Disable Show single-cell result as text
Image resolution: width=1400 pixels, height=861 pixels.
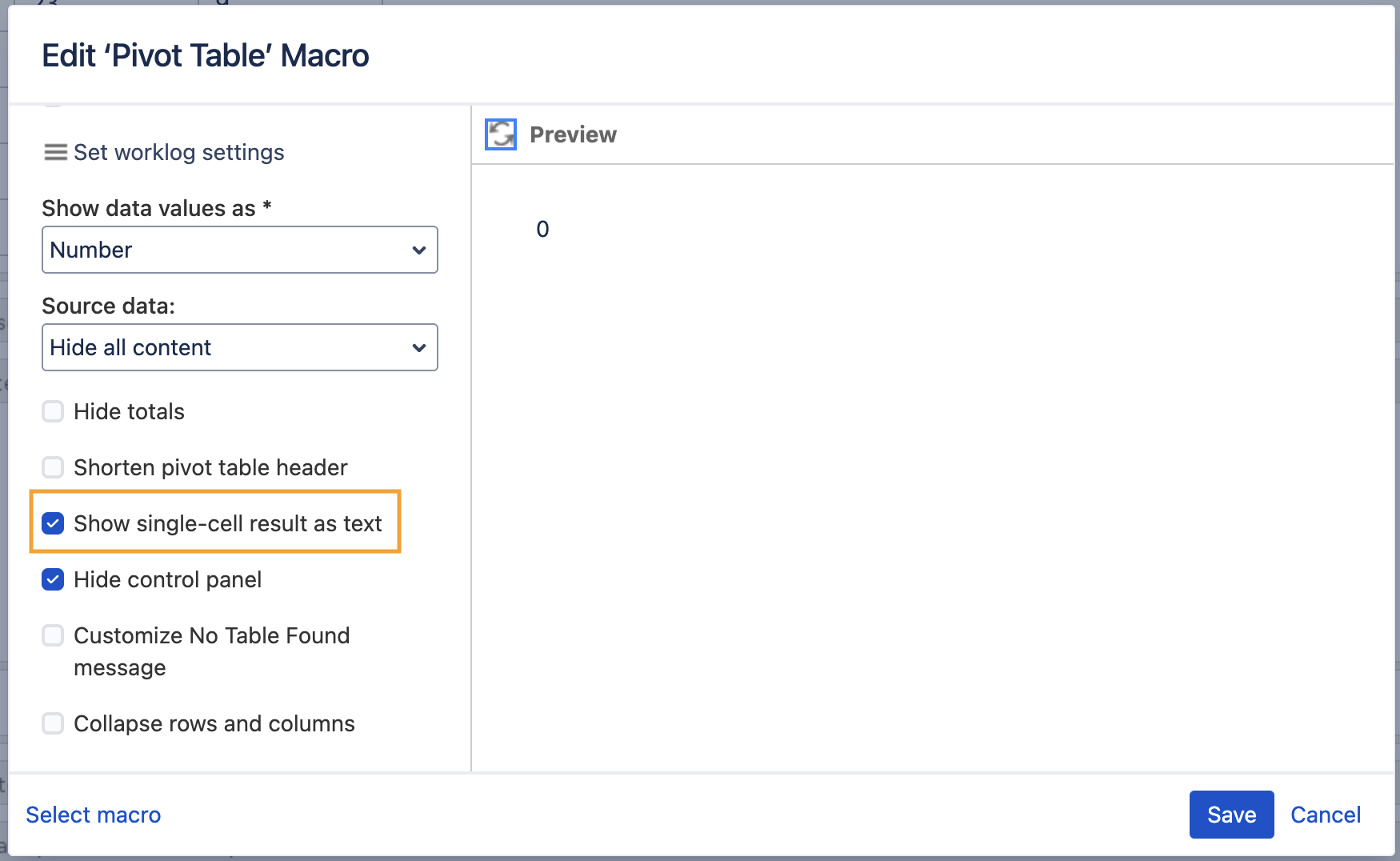52,523
